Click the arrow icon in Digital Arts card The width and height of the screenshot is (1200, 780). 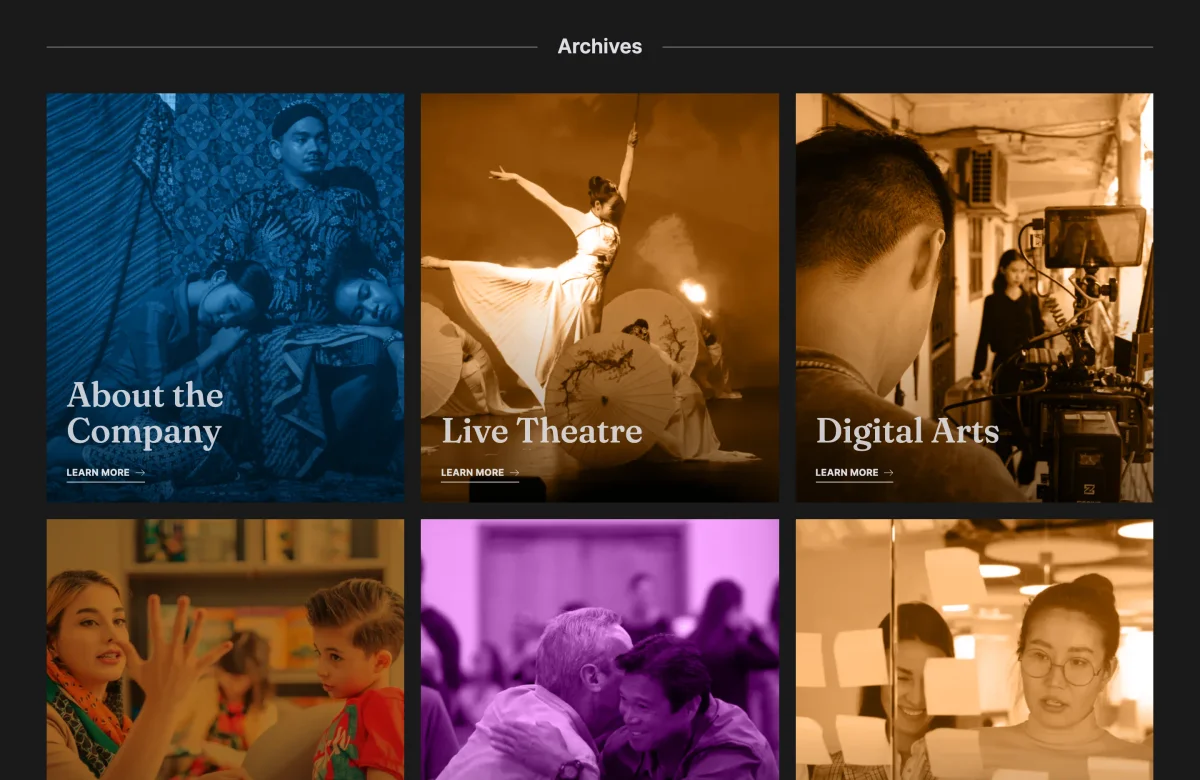888,473
